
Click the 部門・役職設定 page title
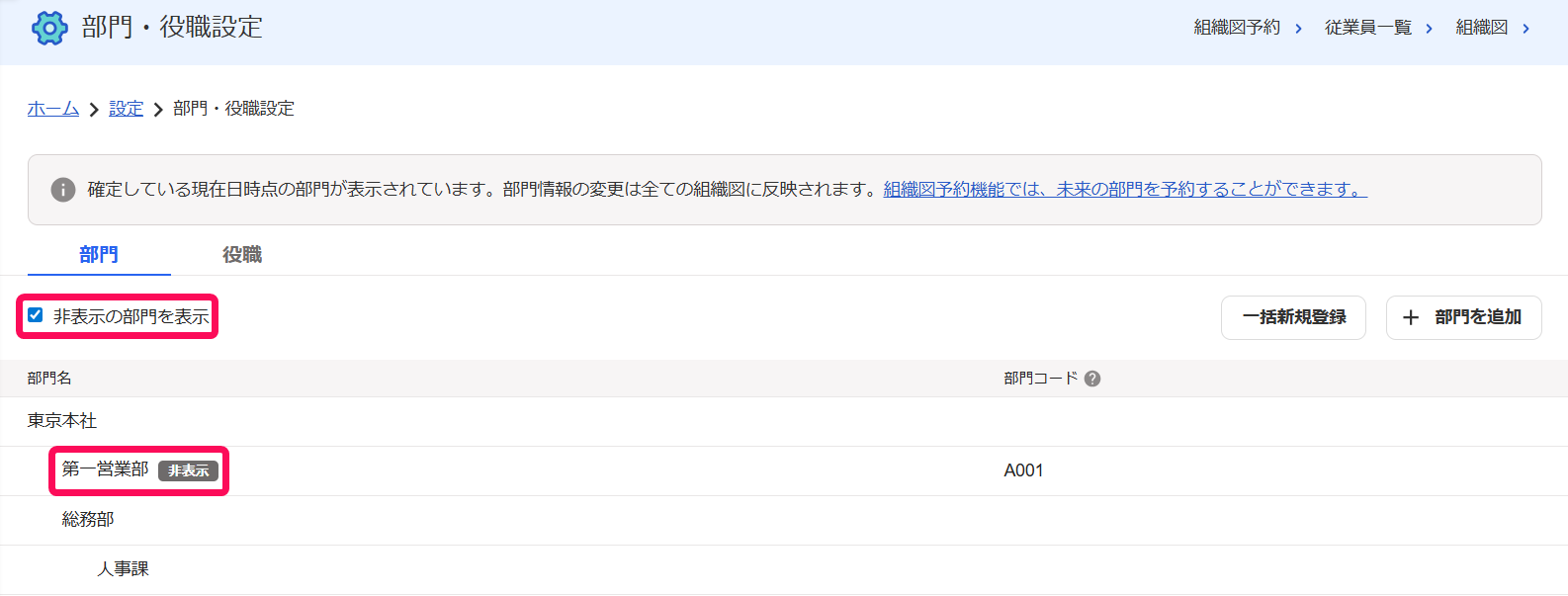click(172, 28)
